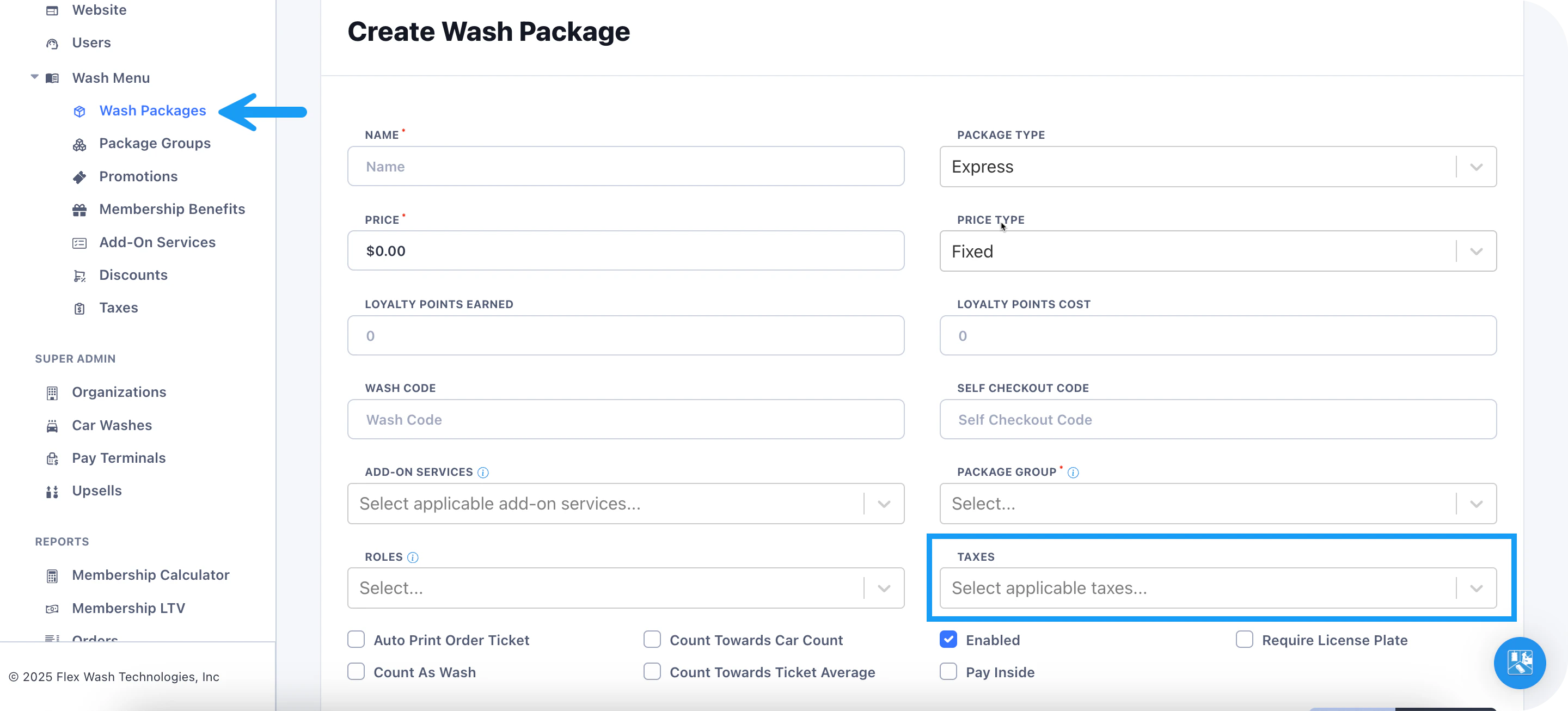Click the Membership Benefits gift icon
1568x711 pixels.
[x=79, y=210]
